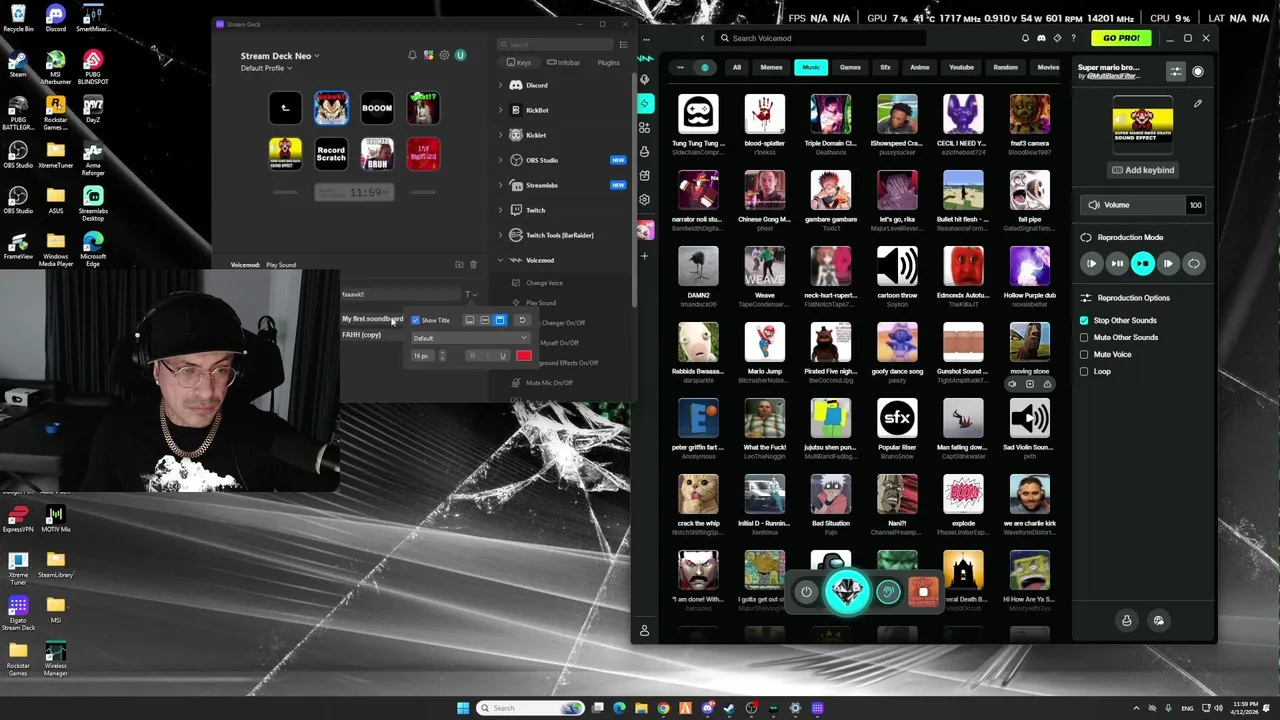Image resolution: width=1280 pixels, height=720 pixels.
Task: Open the Stream Deck Neo device dropdown
Action: 280,56
